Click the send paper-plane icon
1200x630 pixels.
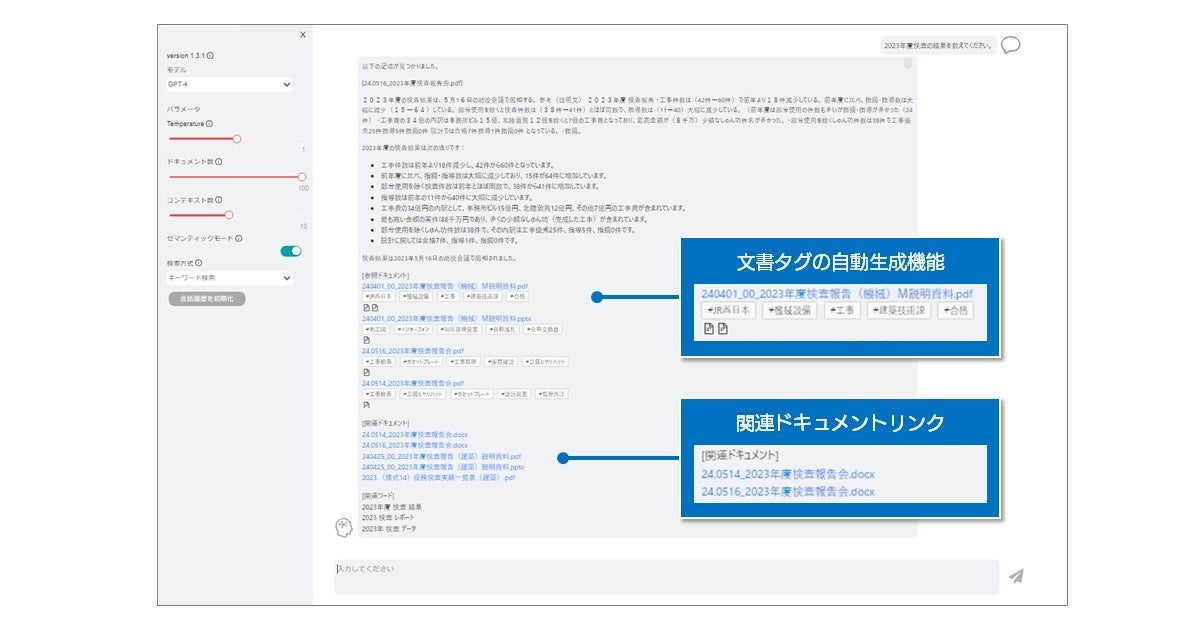[1016, 576]
